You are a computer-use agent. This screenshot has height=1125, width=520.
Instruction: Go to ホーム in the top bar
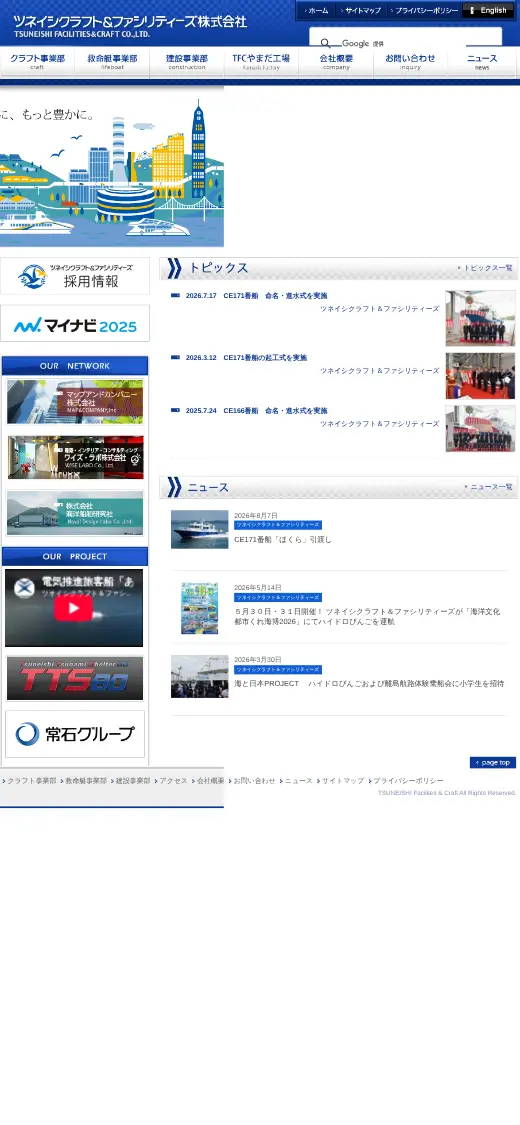(316, 11)
